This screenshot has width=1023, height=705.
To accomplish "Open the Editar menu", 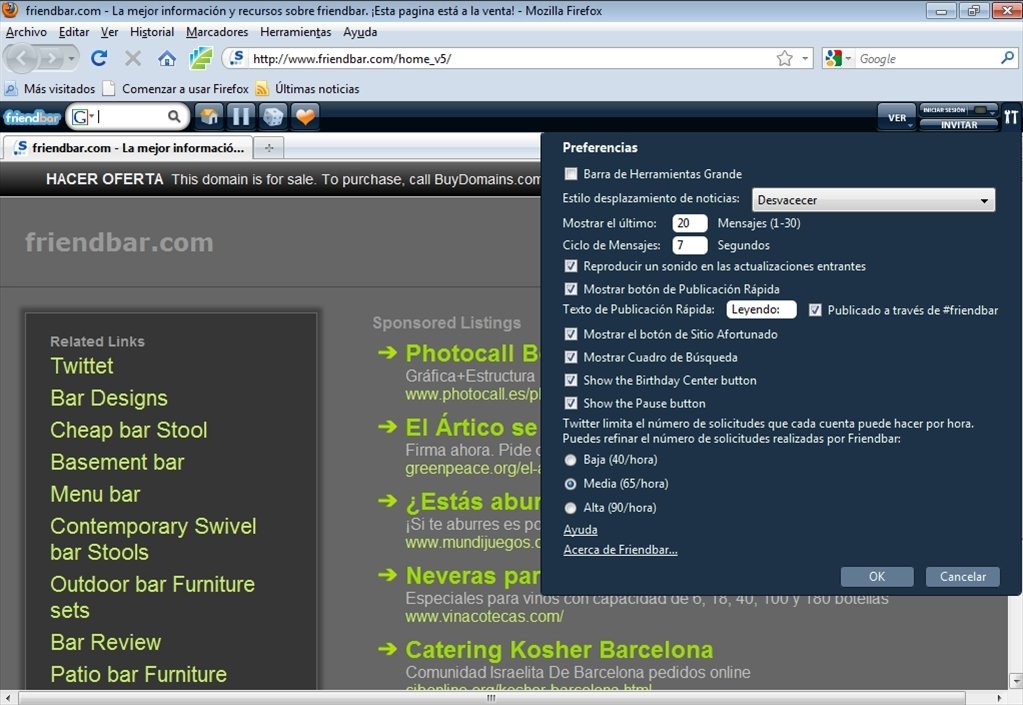I will 74,32.
